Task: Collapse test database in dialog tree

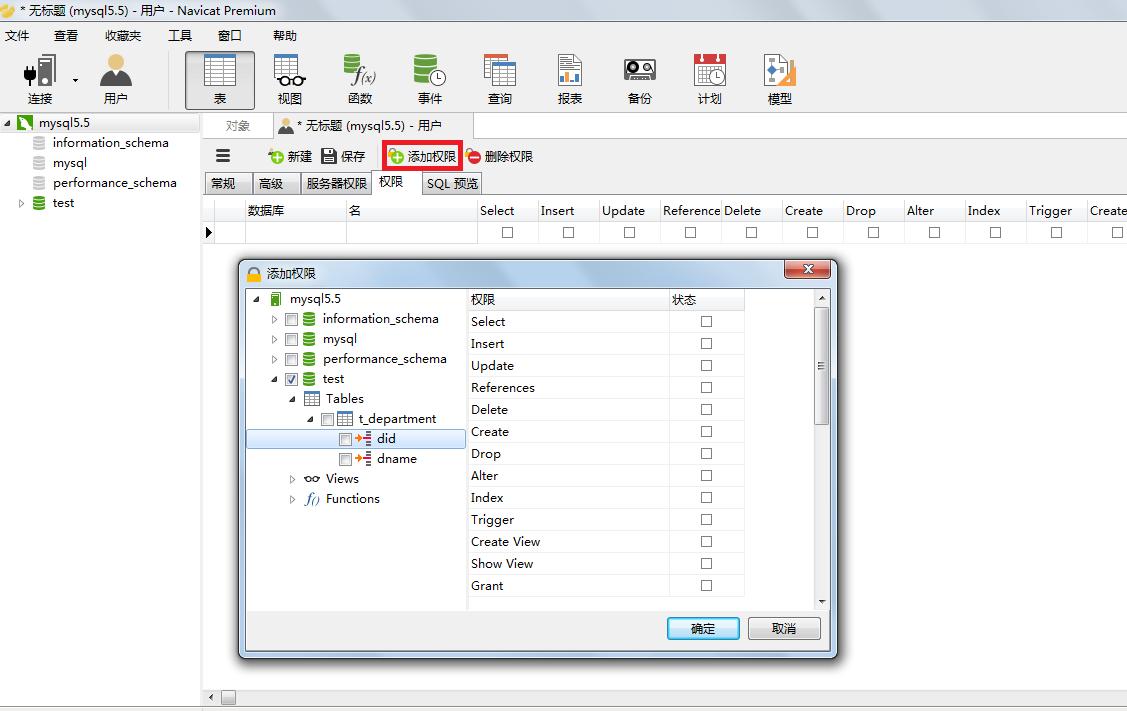Action: coord(275,380)
